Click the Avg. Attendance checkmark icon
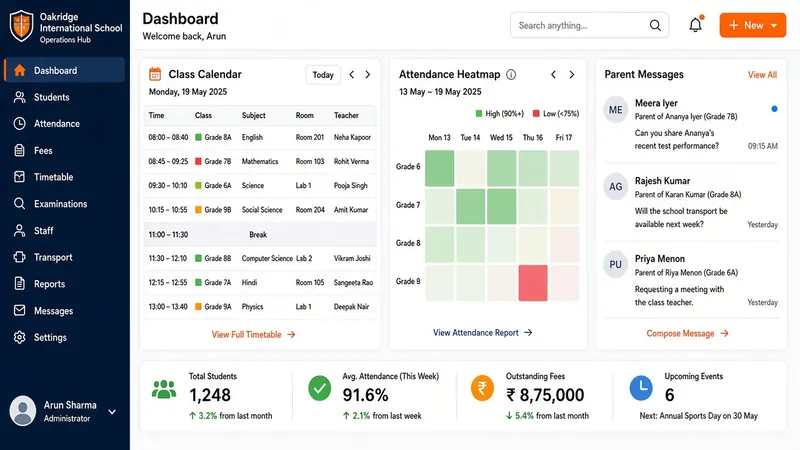800x450 pixels. coord(320,388)
